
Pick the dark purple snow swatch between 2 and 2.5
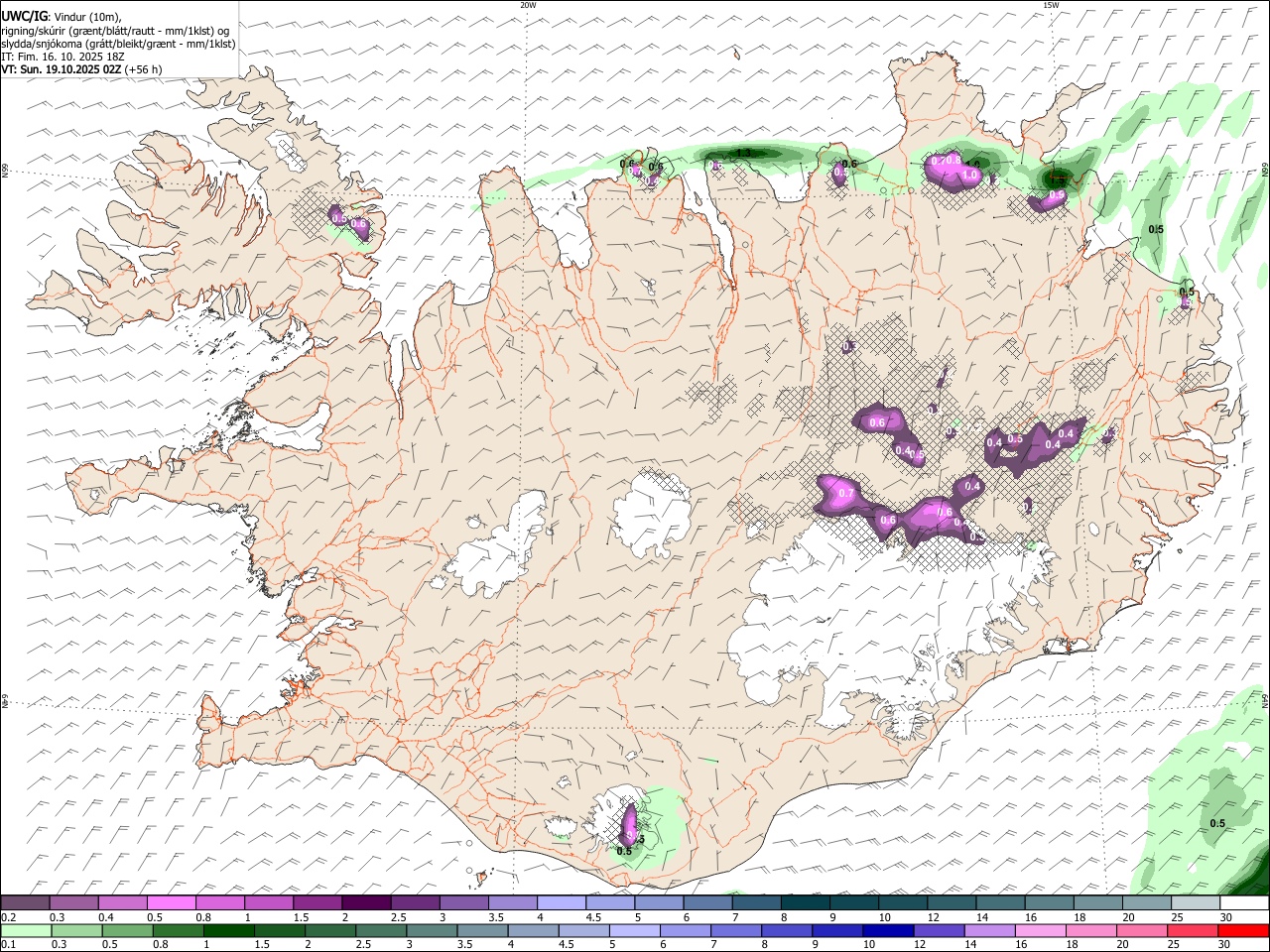tap(365, 903)
